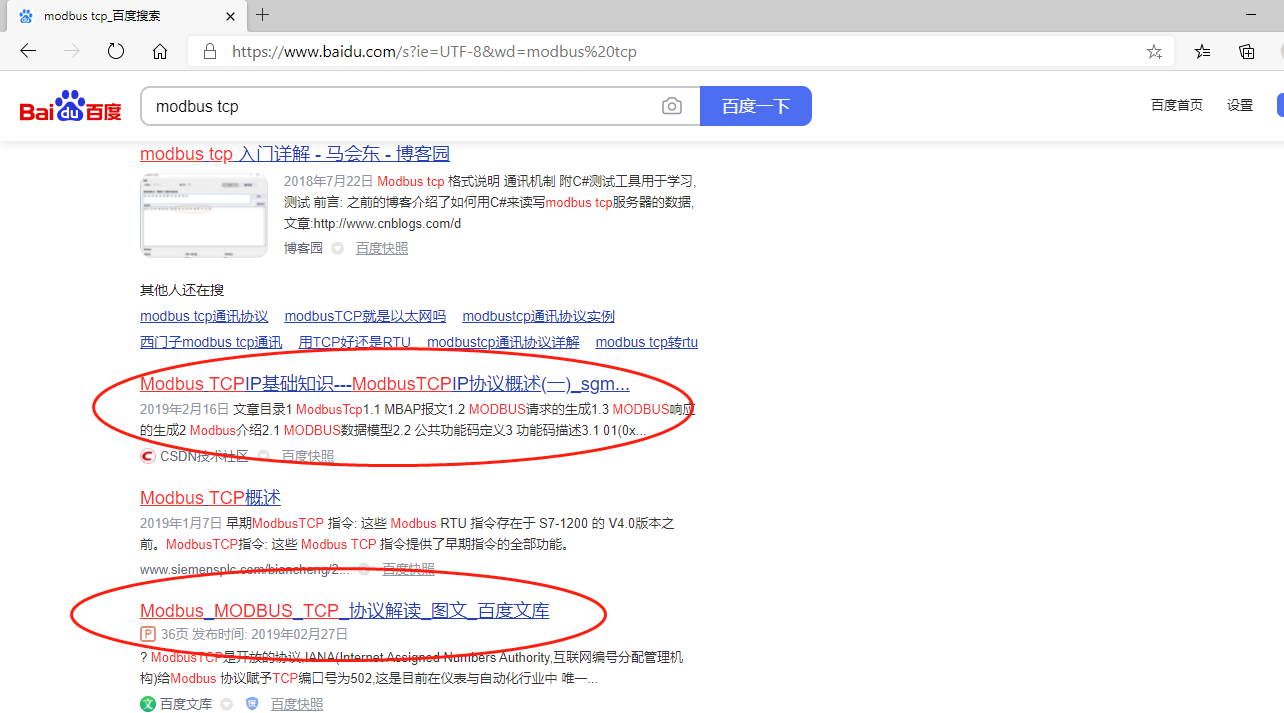Minimize the browser window
Viewport: 1284px width, 713px height.
[x=1251, y=15]
